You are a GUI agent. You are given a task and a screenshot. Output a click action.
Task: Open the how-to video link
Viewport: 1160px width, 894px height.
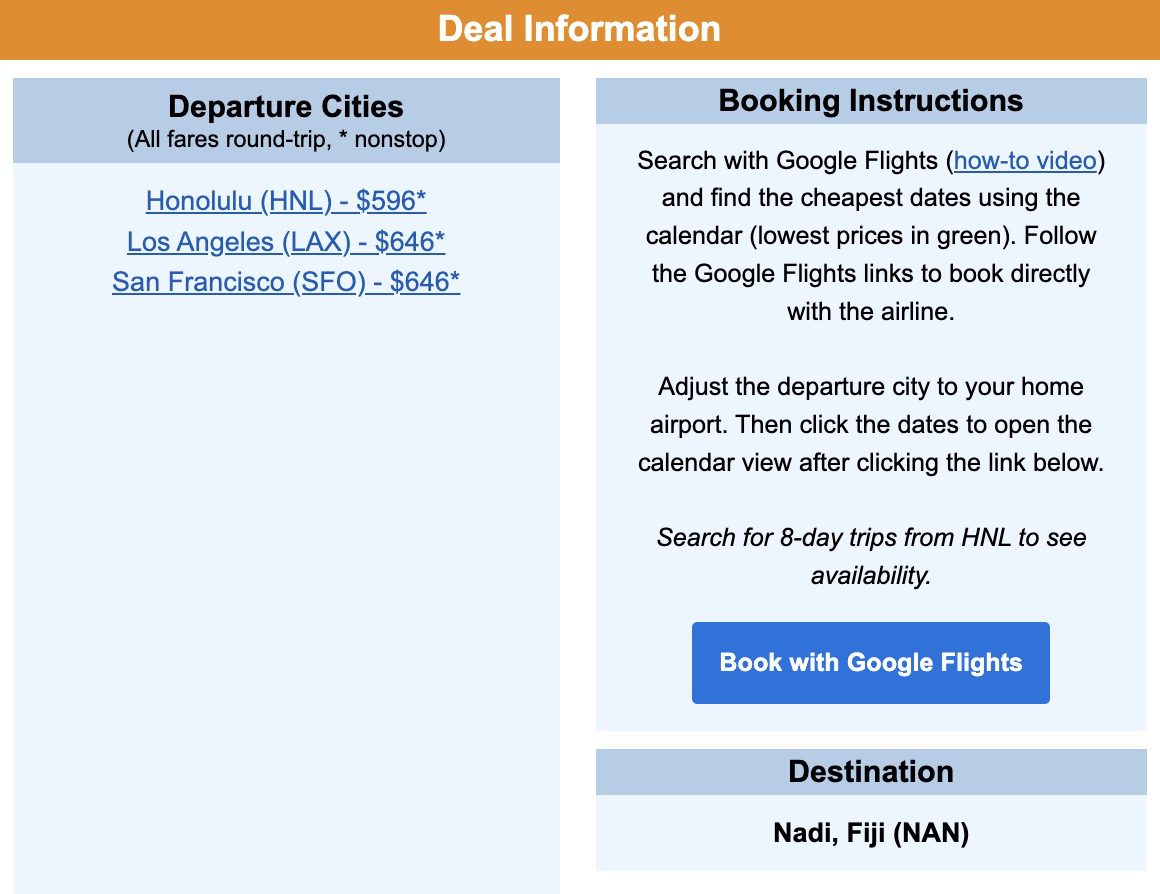(x=1024, y=160)
